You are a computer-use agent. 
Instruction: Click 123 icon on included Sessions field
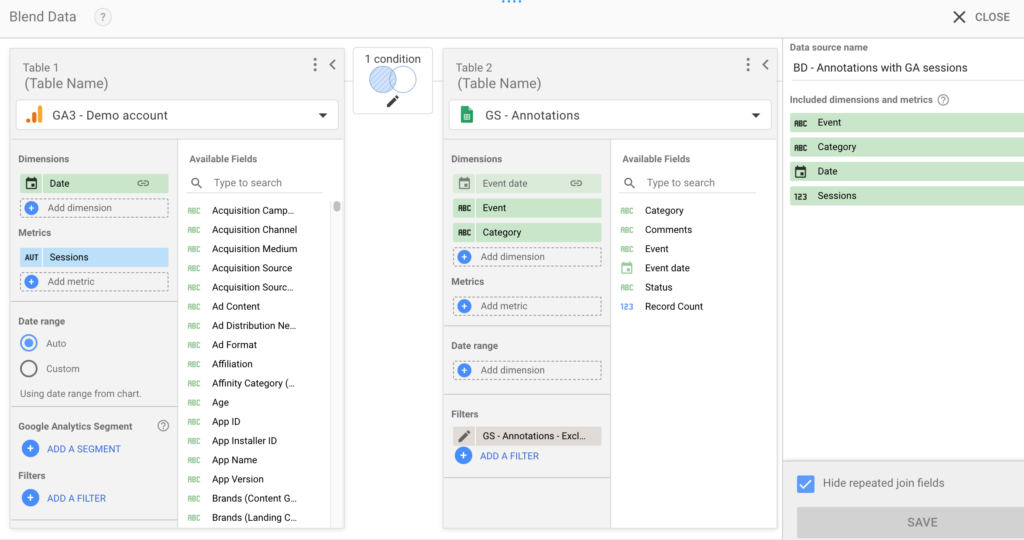coord(801,196)
